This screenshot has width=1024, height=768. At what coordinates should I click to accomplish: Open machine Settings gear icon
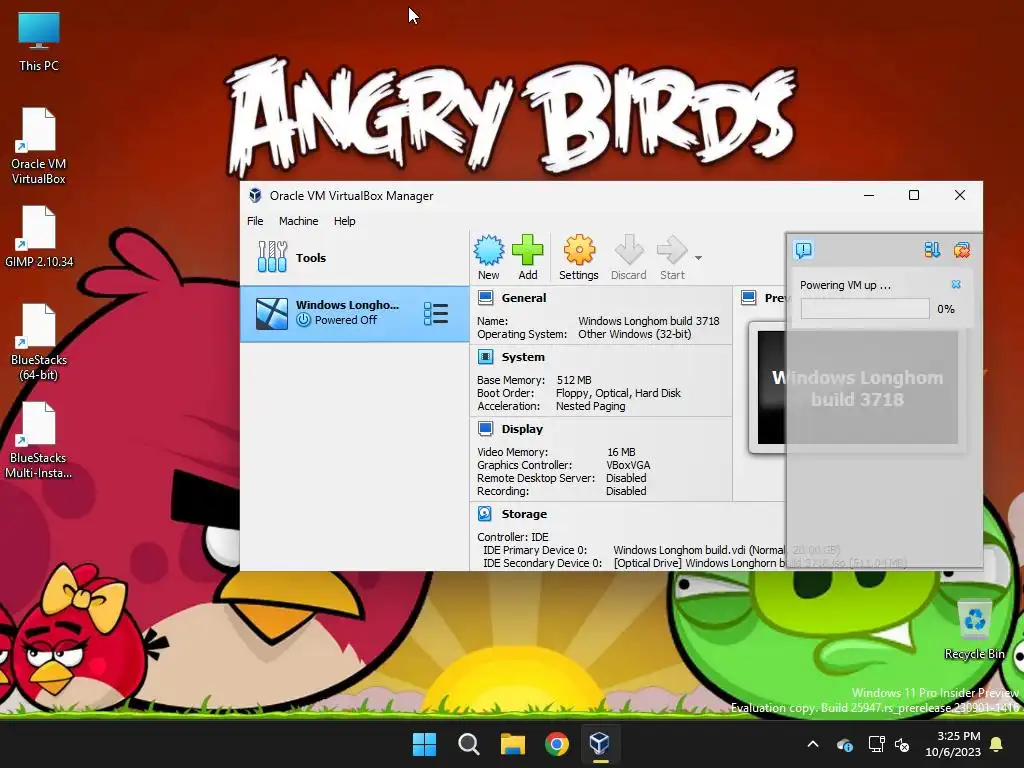click(579, 250)
